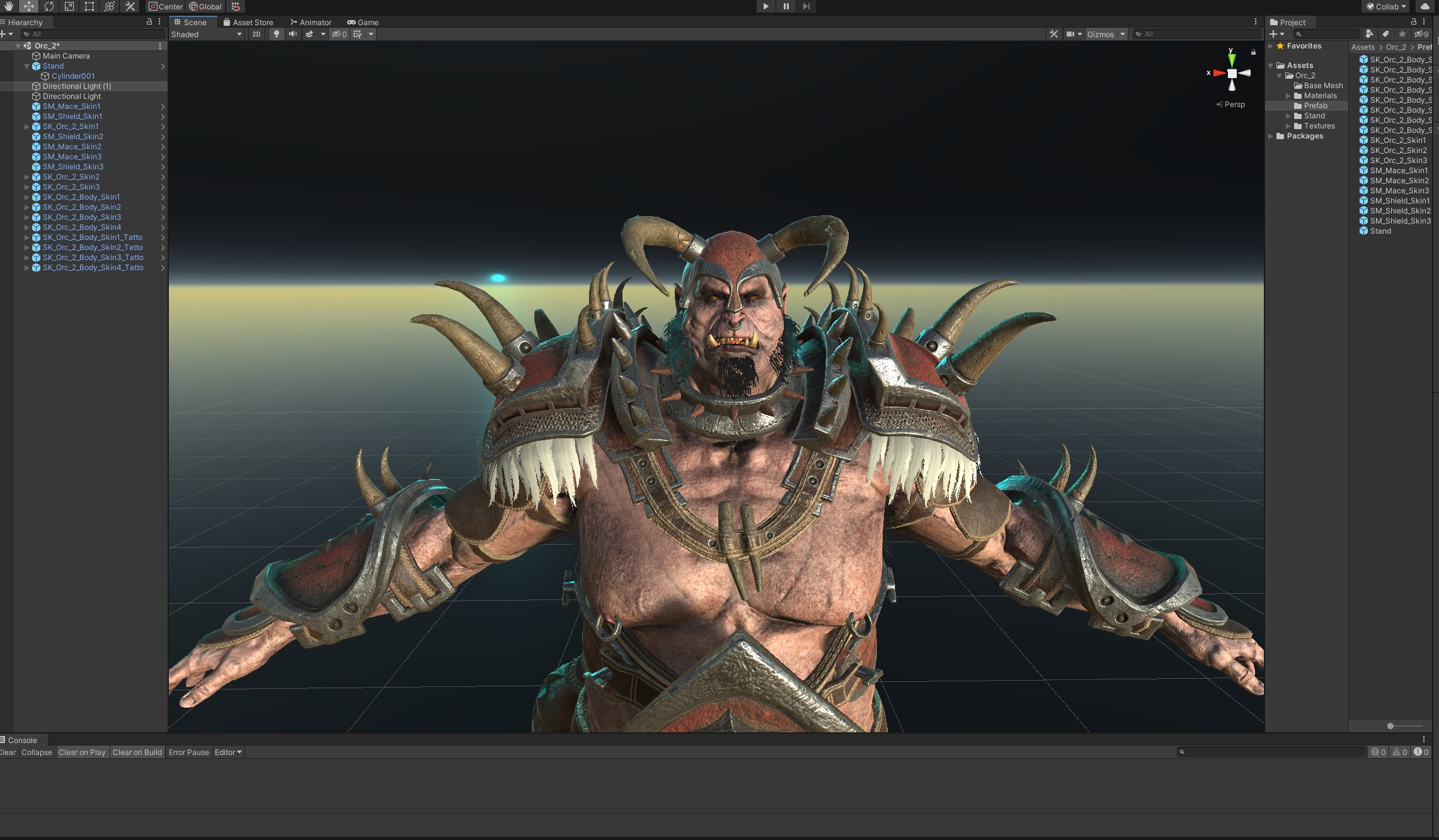Viewport: 1439px width, 840px height.
Task: Toggle hidden objects visibility counter in scene
Action: click(339, 34)
